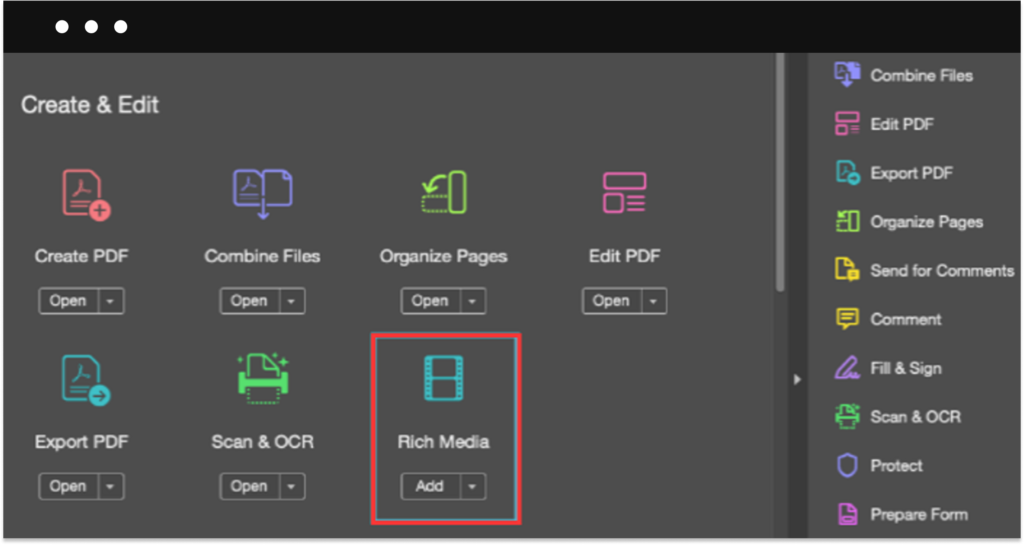Select the Scan & OCR printer icon
1024x545 pixels.
tap(262, 380)
